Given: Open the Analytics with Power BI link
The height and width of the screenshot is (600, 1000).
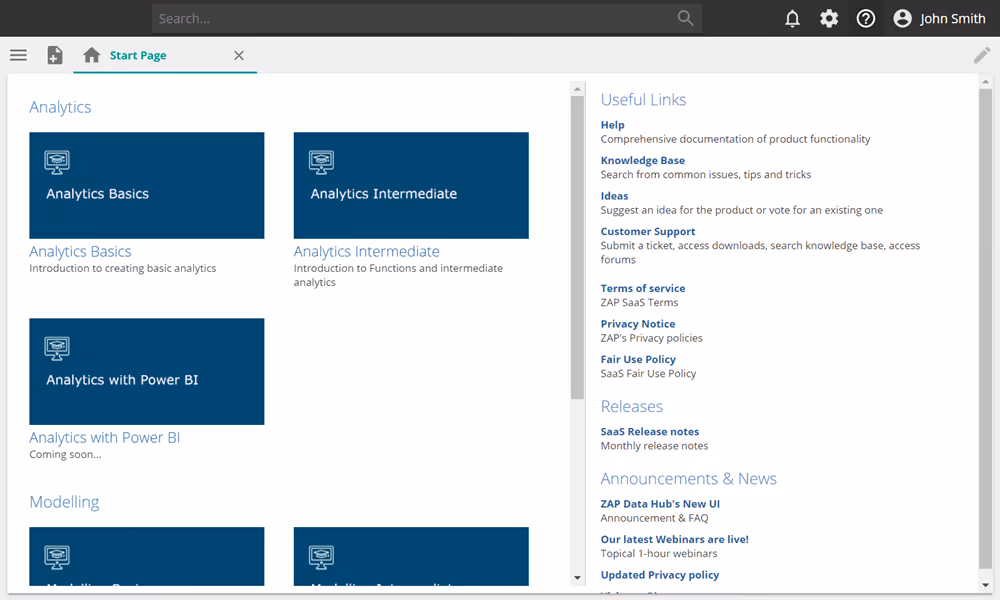Looking at the screenshot, I should [105, 438].
